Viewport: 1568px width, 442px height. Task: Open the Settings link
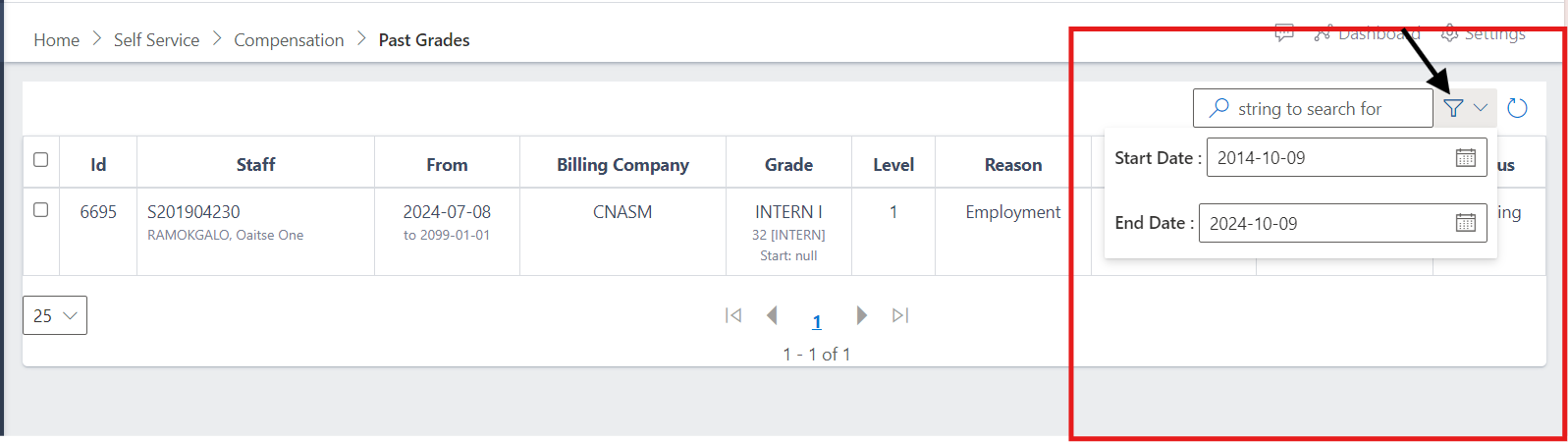click(x=1484, y=33)
